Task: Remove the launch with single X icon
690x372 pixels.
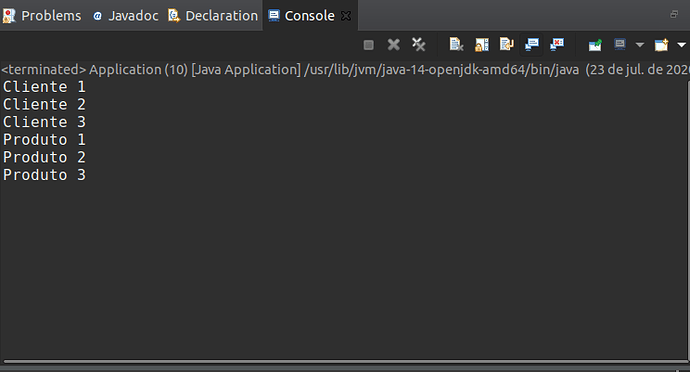Action: pyautogui.click(x=393, y=44)
